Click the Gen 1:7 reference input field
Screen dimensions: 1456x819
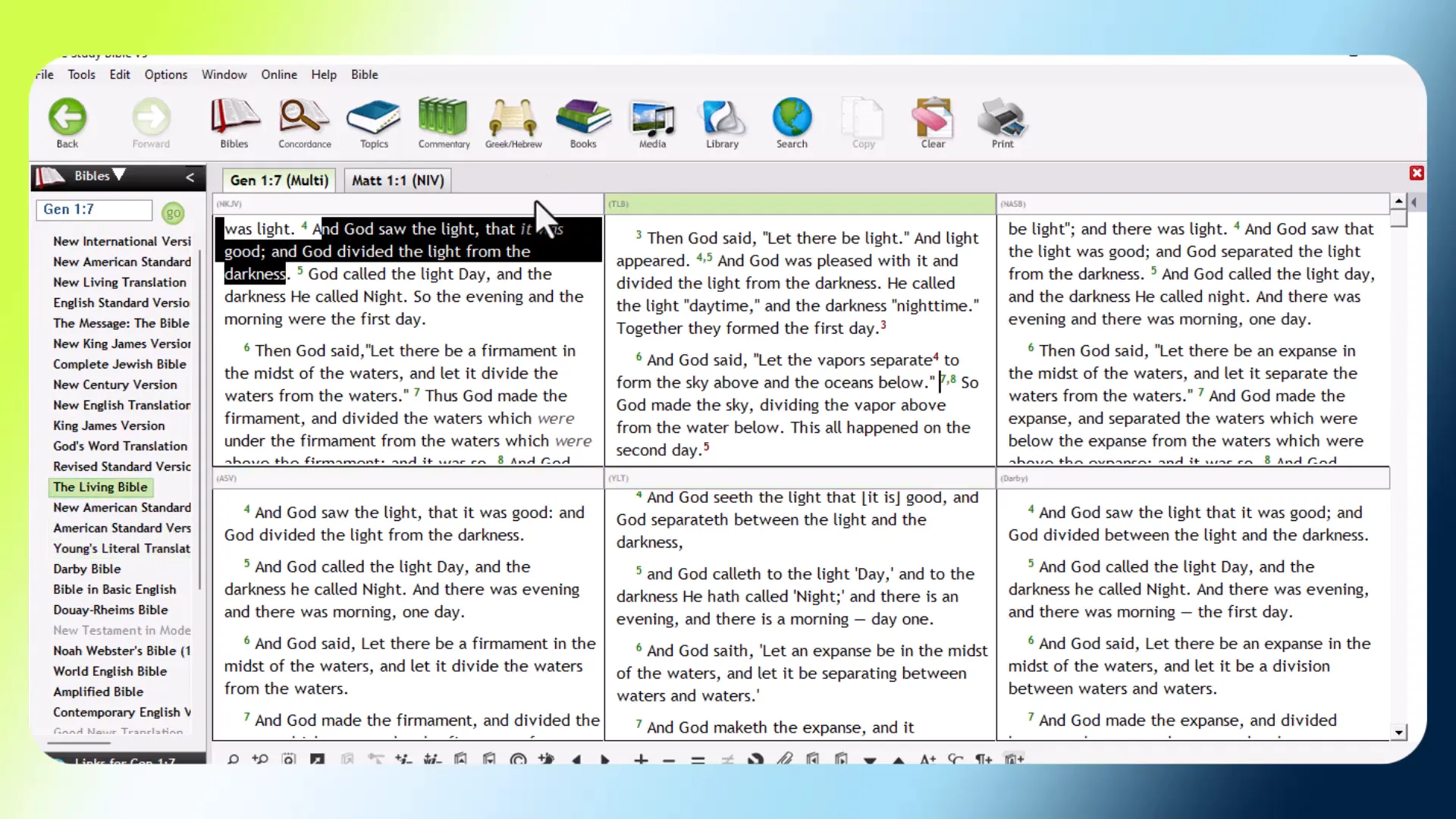pos(94,209)
